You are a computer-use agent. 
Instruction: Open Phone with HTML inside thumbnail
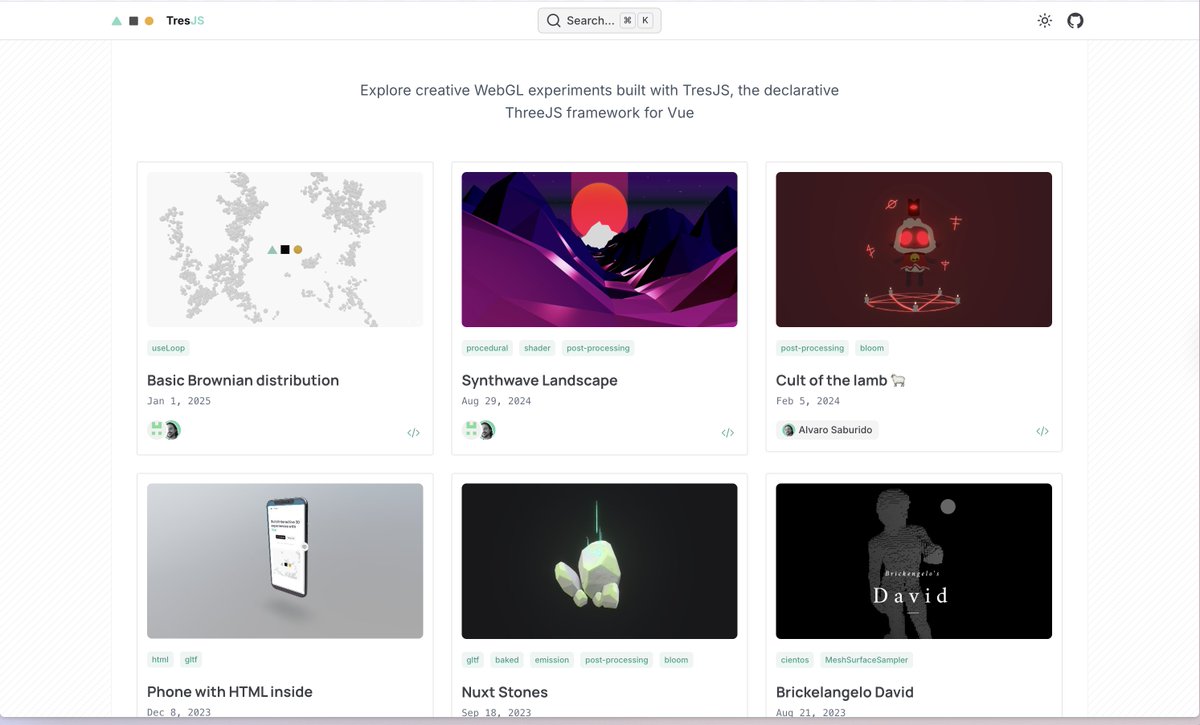point(285,561)
